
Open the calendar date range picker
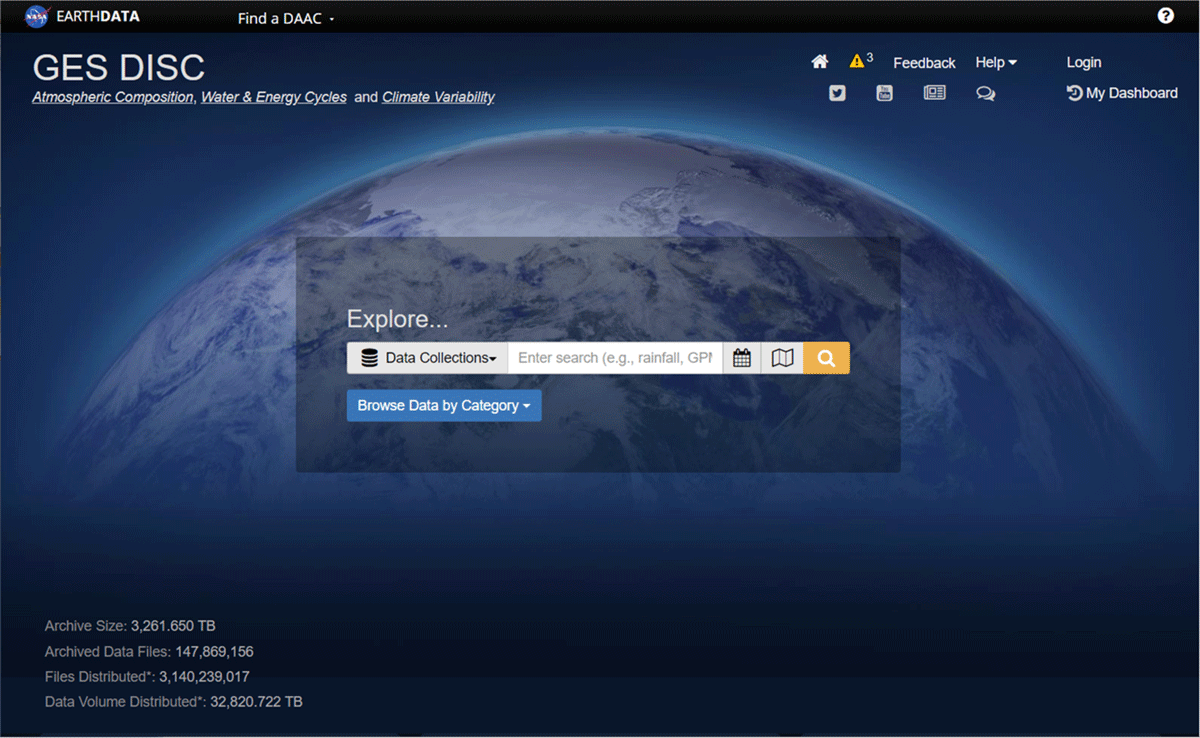click(742, 358)
